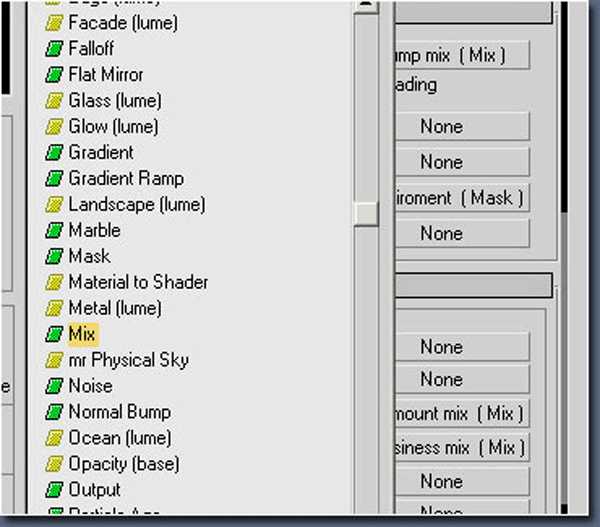The width and height of the screenshot is (600, 527).
Task: Click the green Noise map icon
Action: (x=54, y=386)
